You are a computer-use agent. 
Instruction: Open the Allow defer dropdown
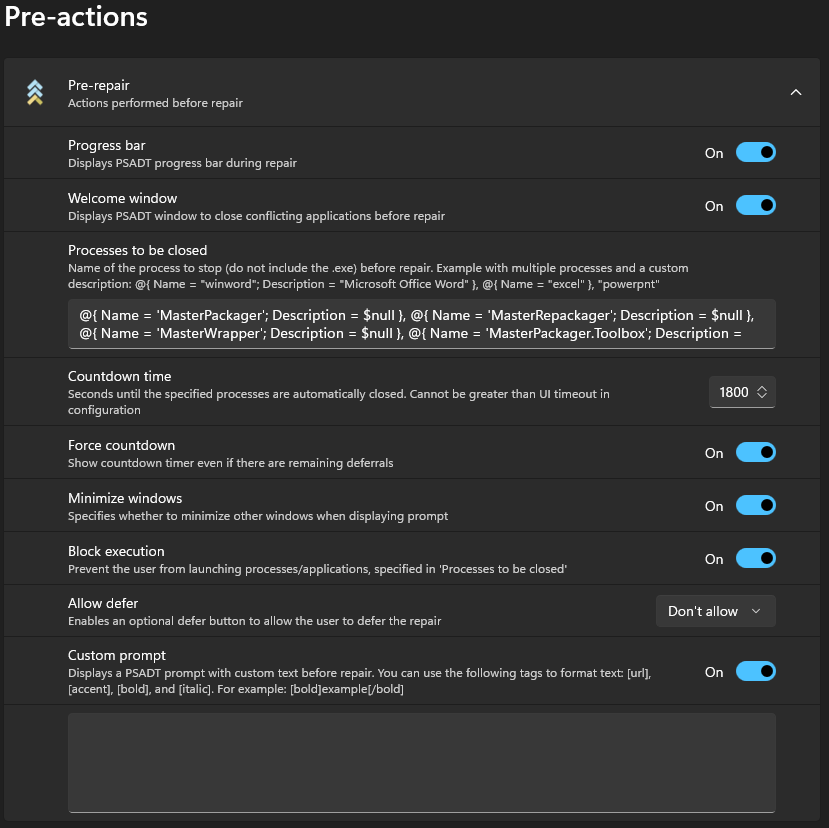(715, 611)
